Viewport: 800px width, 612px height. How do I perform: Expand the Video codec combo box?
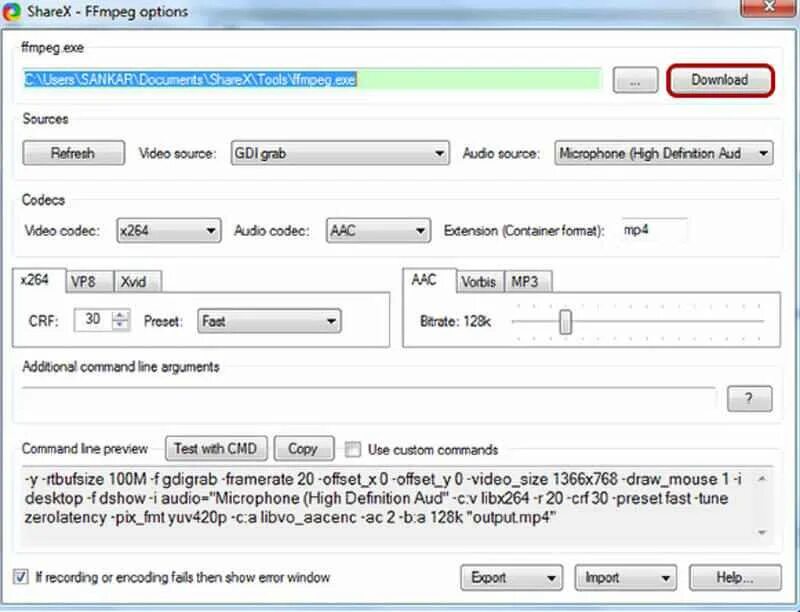(x=169, y=231)
